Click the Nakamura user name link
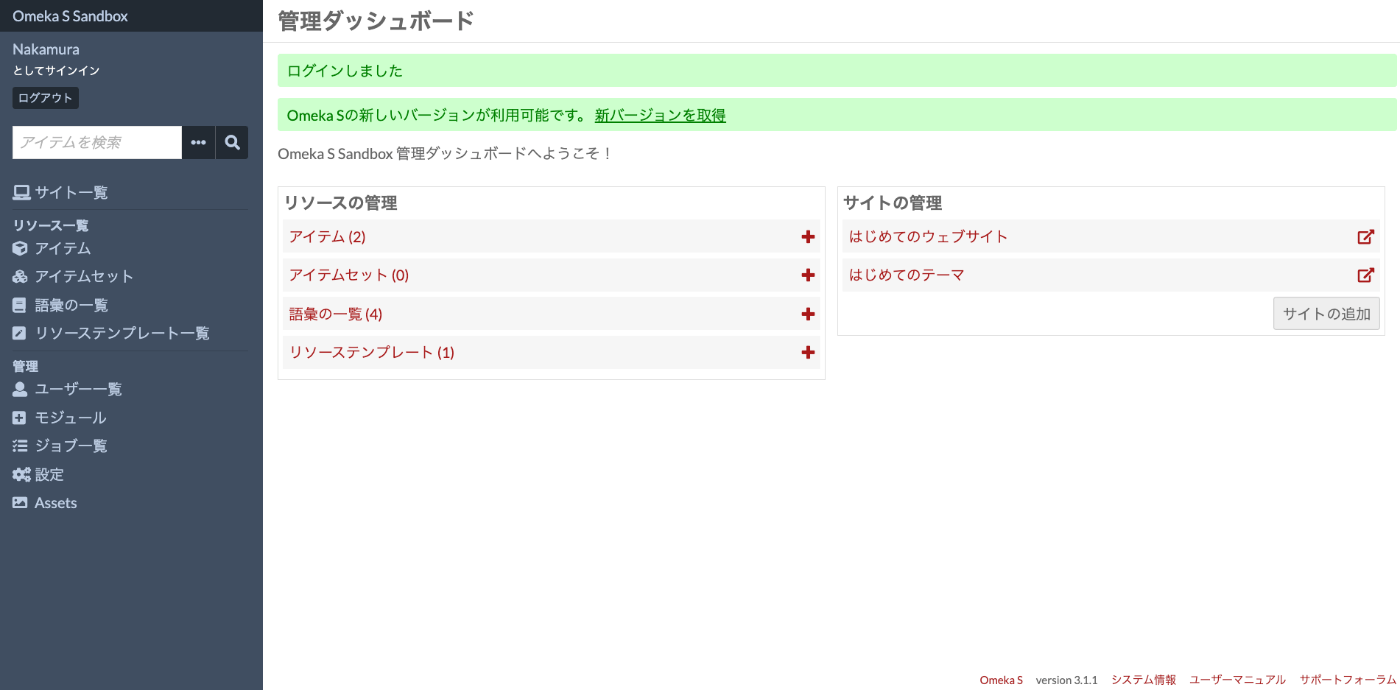 [x=46, y=49]
